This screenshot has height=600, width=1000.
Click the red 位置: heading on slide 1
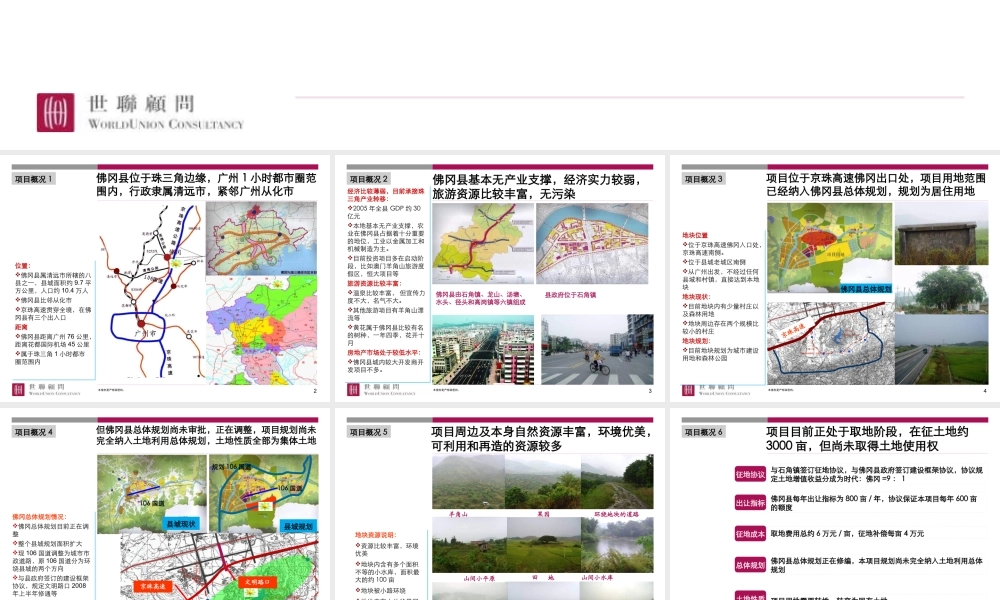(23, 266)
